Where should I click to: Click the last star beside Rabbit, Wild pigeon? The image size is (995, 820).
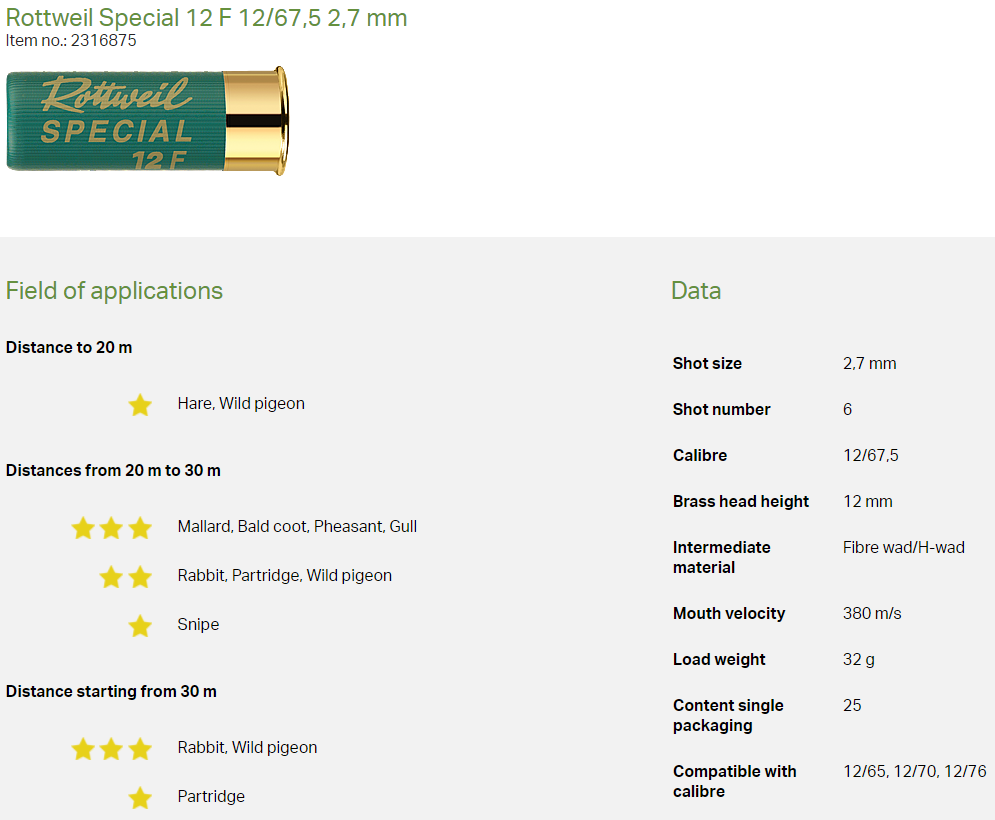140,749
